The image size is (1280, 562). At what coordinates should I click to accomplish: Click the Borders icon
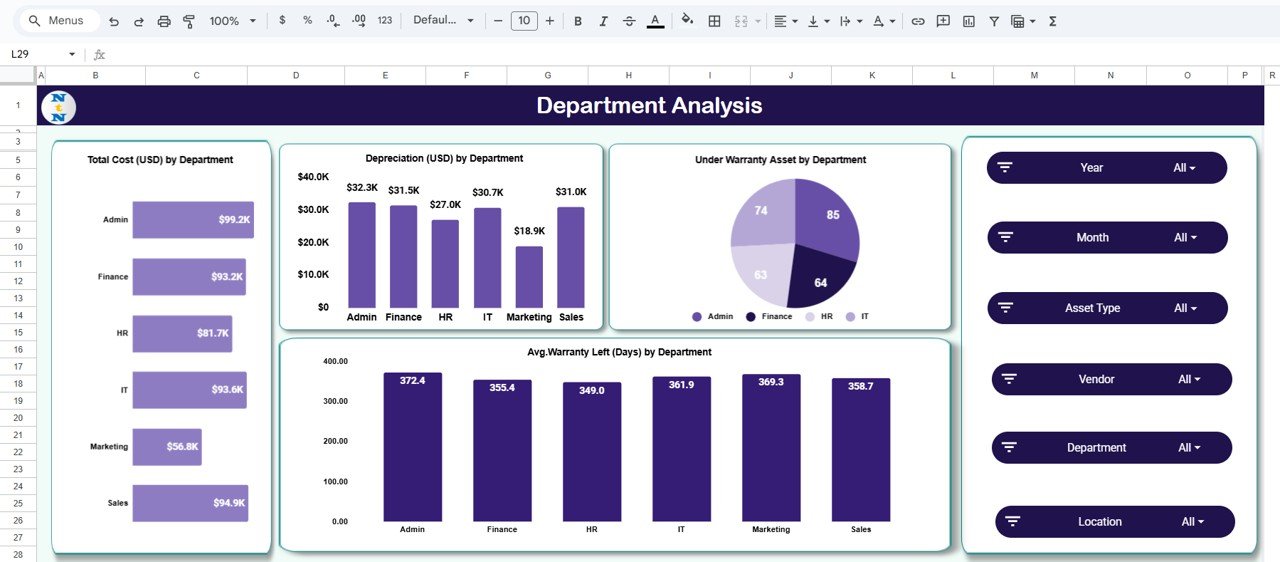[x=714, y=21]
